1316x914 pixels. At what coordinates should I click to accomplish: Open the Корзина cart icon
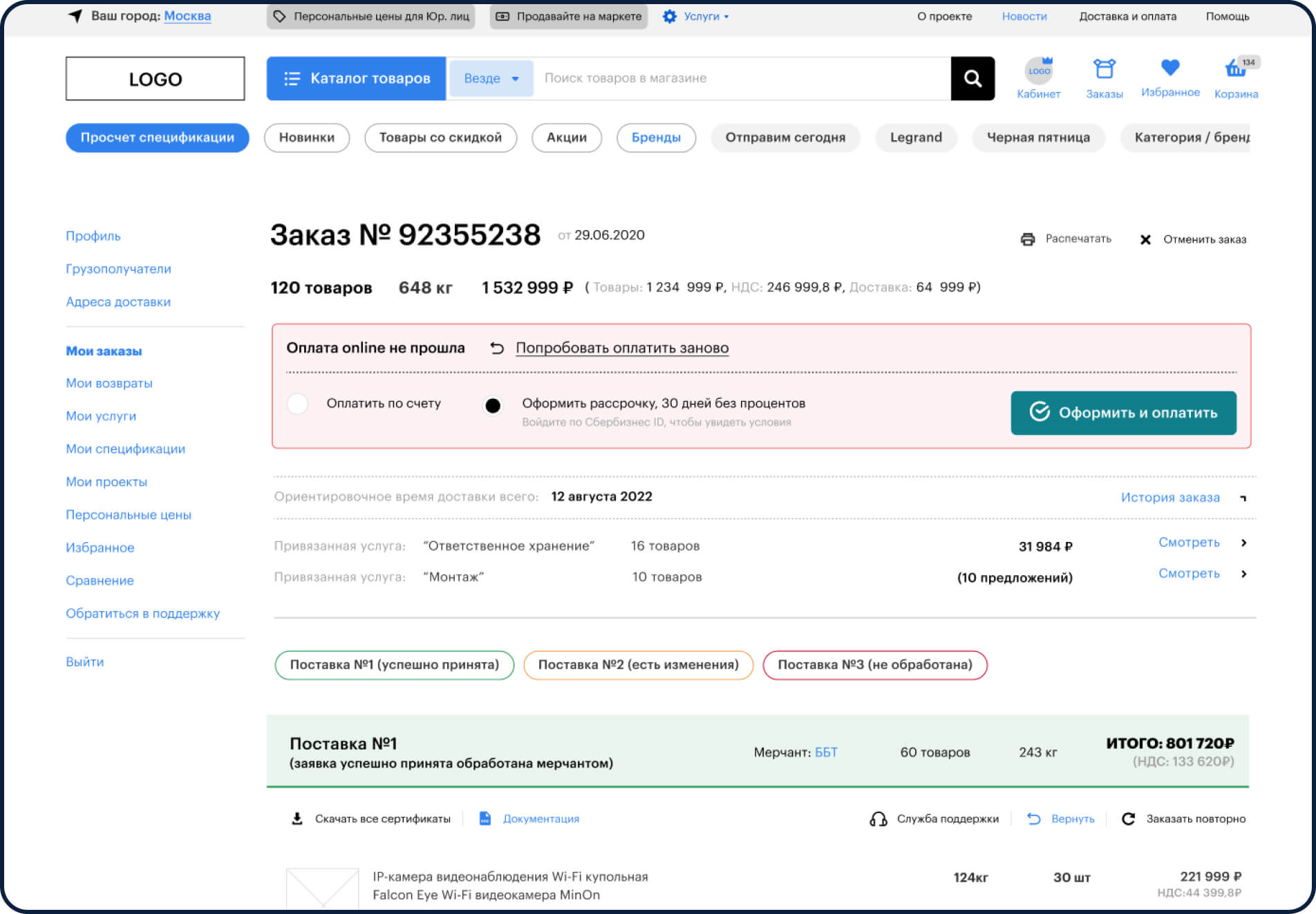pyautogui.click(x=1235, y=69)
